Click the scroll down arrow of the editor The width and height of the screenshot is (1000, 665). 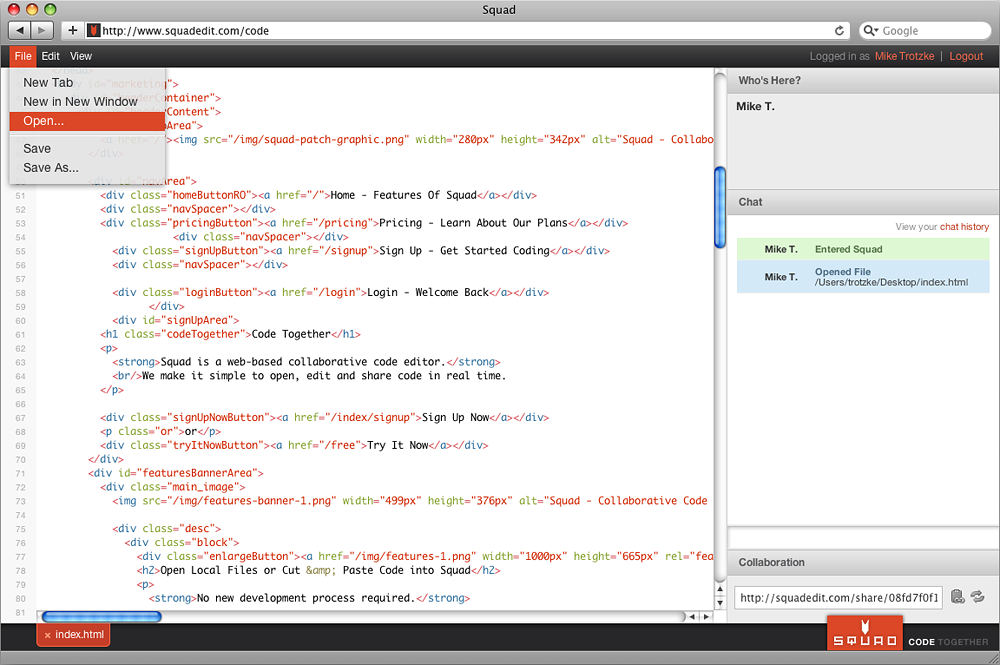click(x=720, y=603)
